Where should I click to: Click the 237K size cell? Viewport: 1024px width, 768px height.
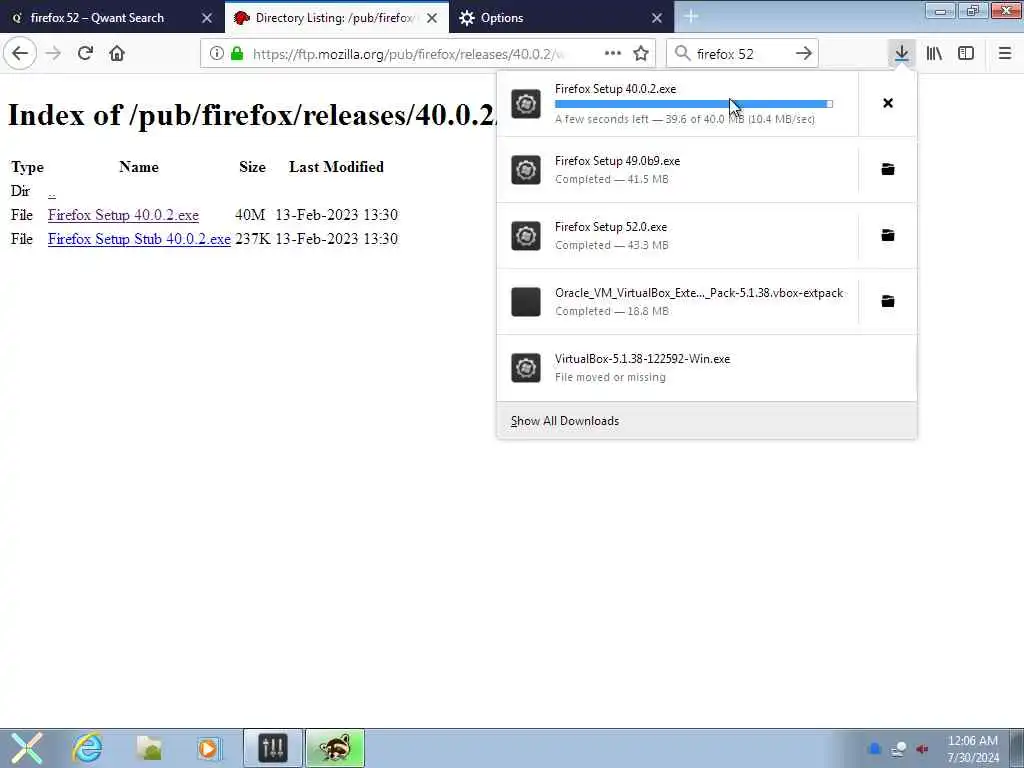click(253, 239)
